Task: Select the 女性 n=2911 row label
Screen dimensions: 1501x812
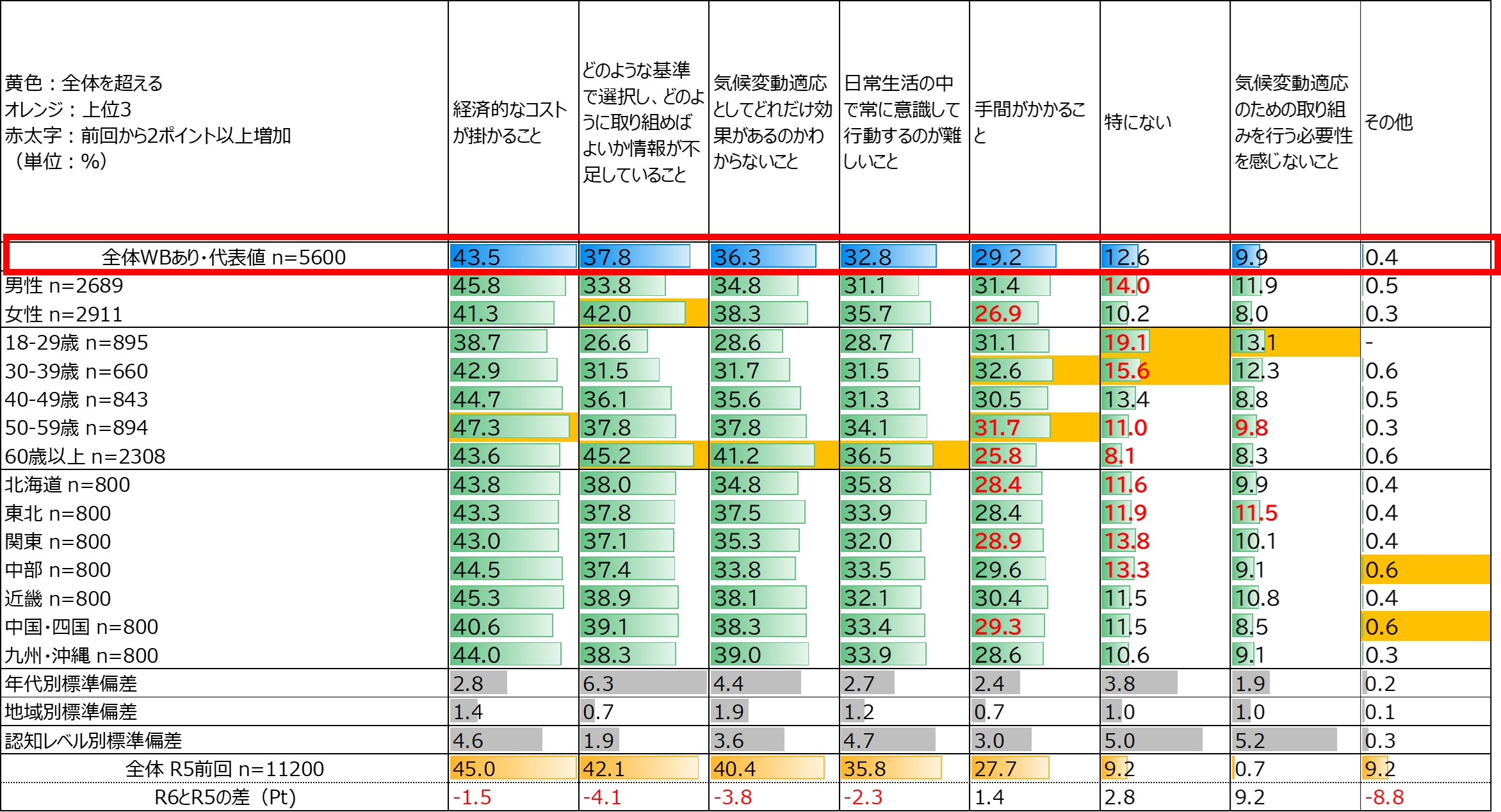Action: click(x=63, y=314)
